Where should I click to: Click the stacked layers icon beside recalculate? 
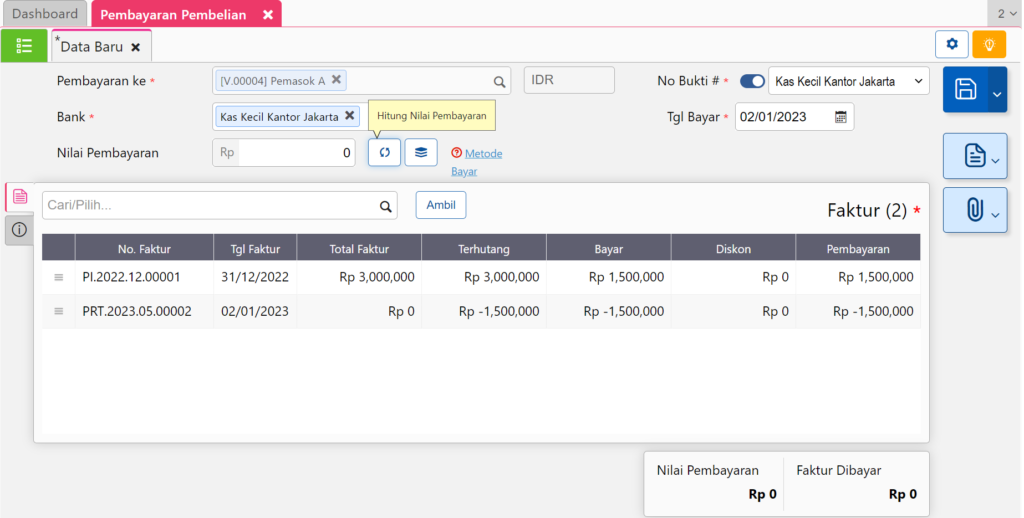click(421, 152)
